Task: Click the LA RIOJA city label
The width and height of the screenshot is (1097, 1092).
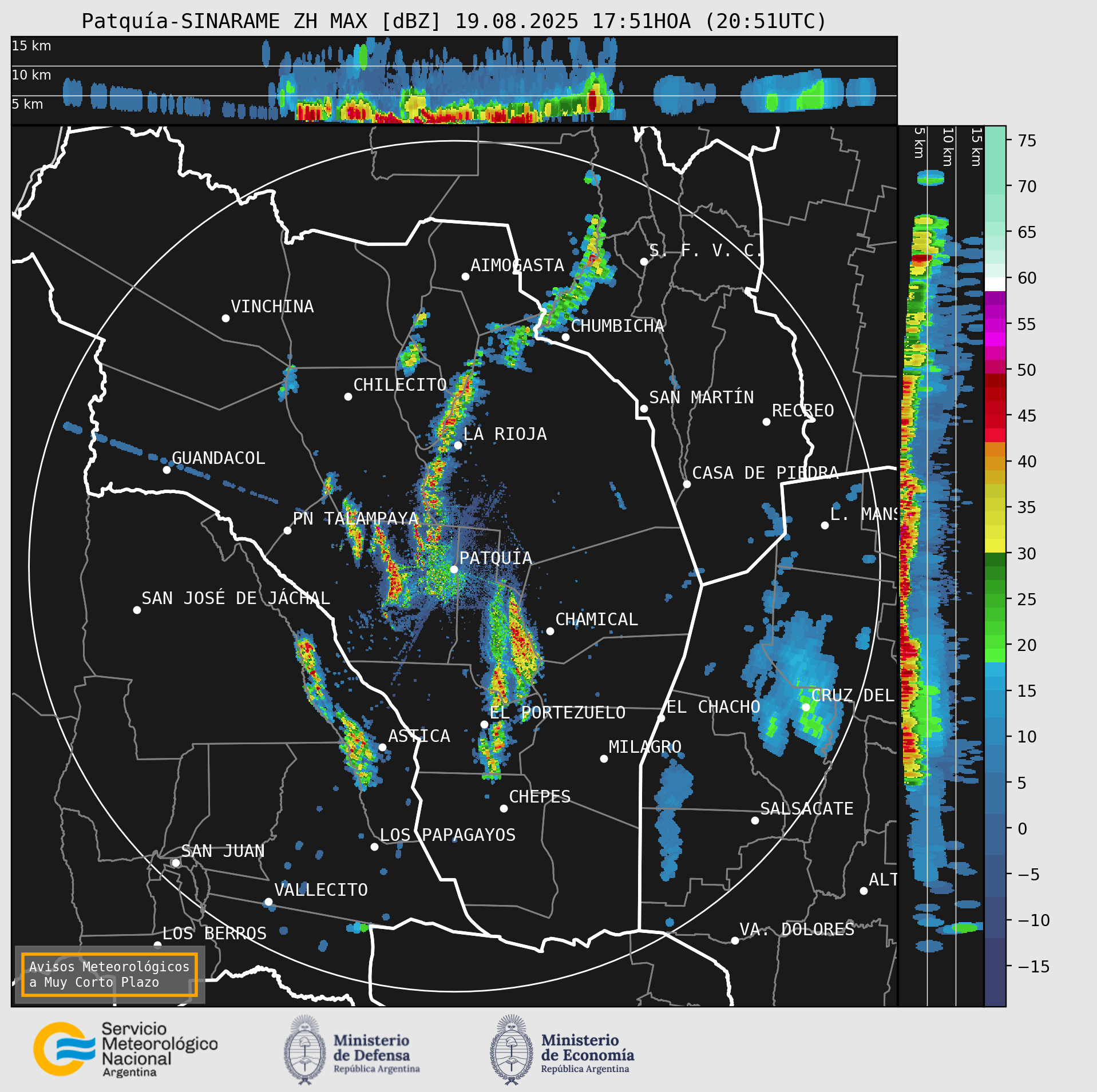Action: pyautogui.click(x=505, y=434)
